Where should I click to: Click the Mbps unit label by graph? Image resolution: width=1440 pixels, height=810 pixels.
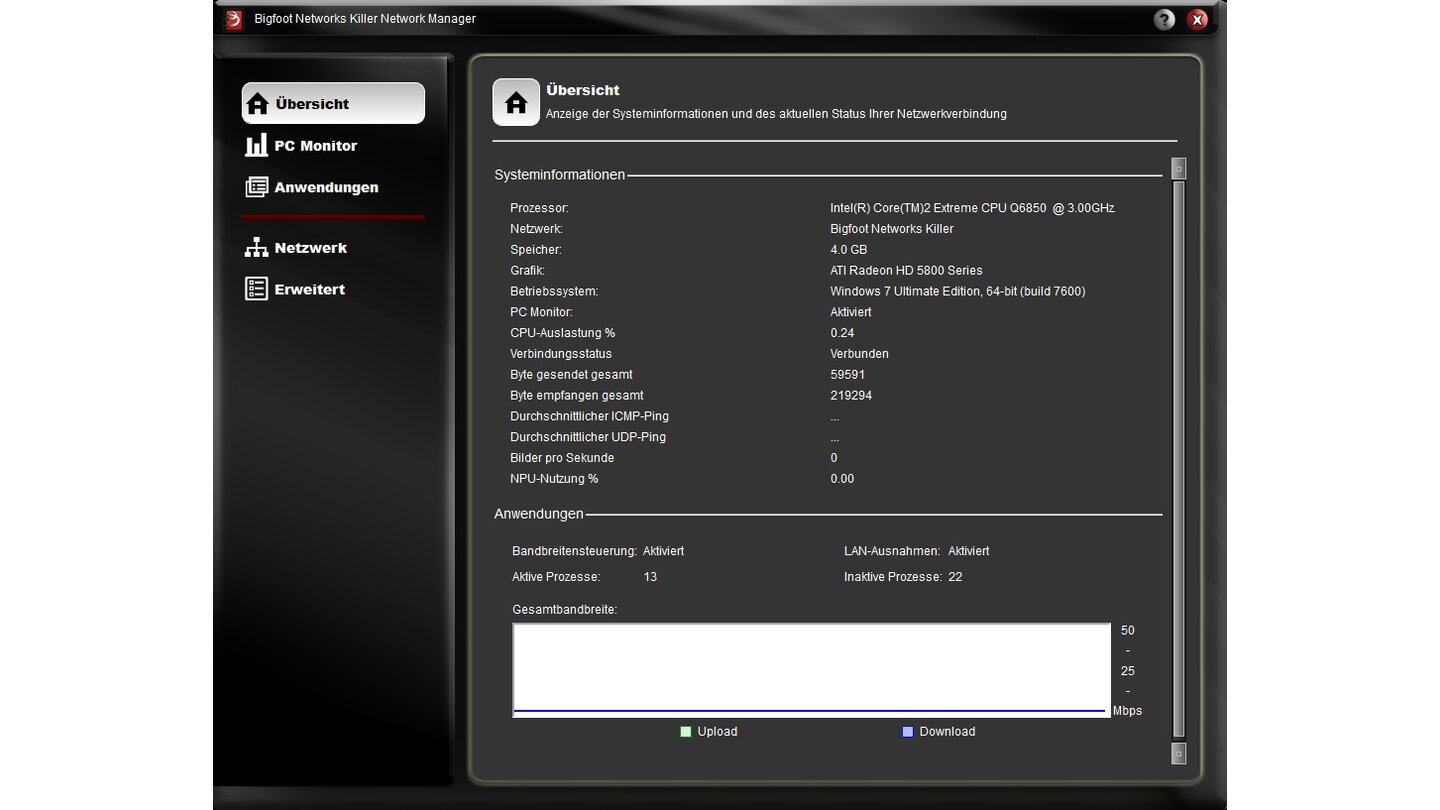(1127, 711)
